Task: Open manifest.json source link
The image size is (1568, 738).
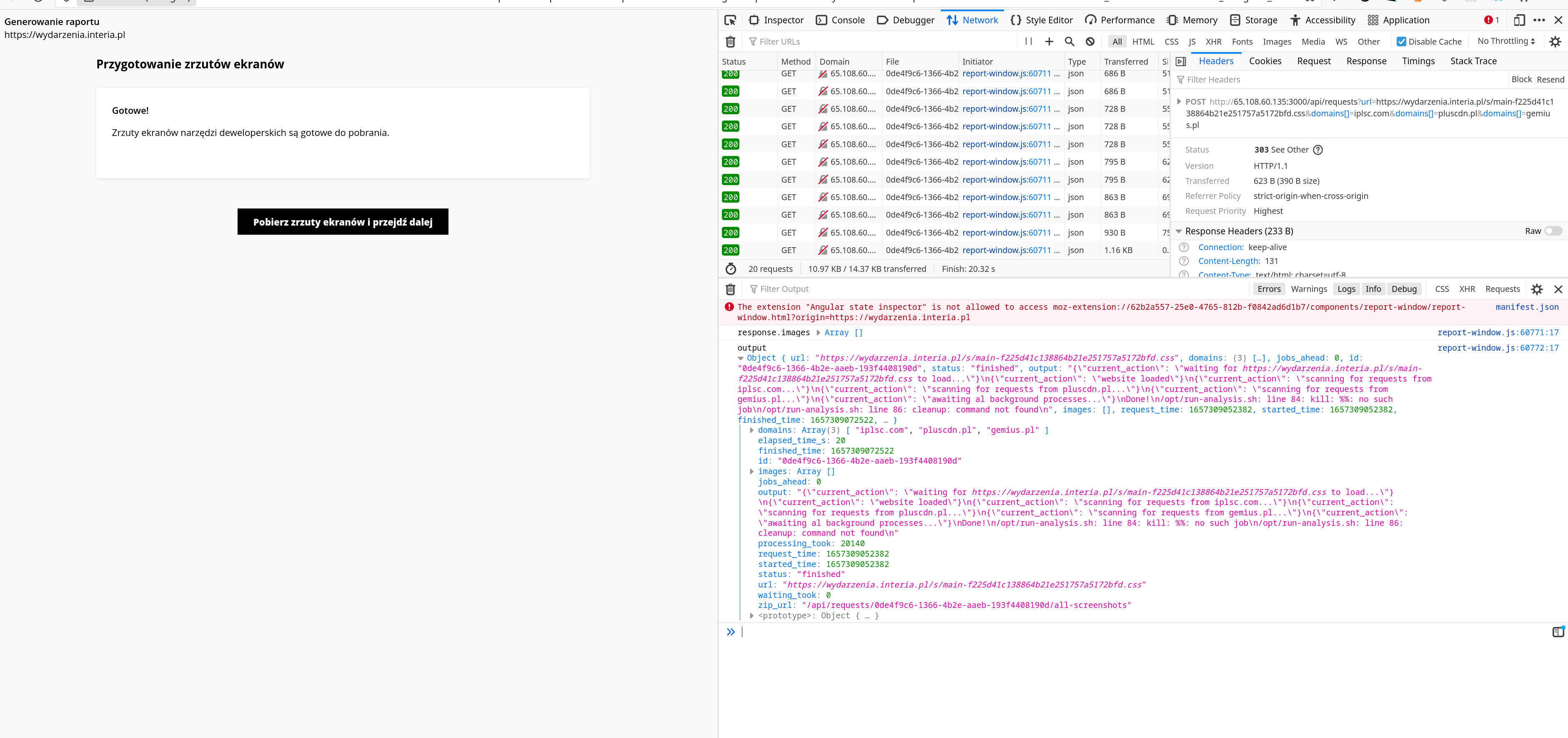Action: coord(1527,307)
